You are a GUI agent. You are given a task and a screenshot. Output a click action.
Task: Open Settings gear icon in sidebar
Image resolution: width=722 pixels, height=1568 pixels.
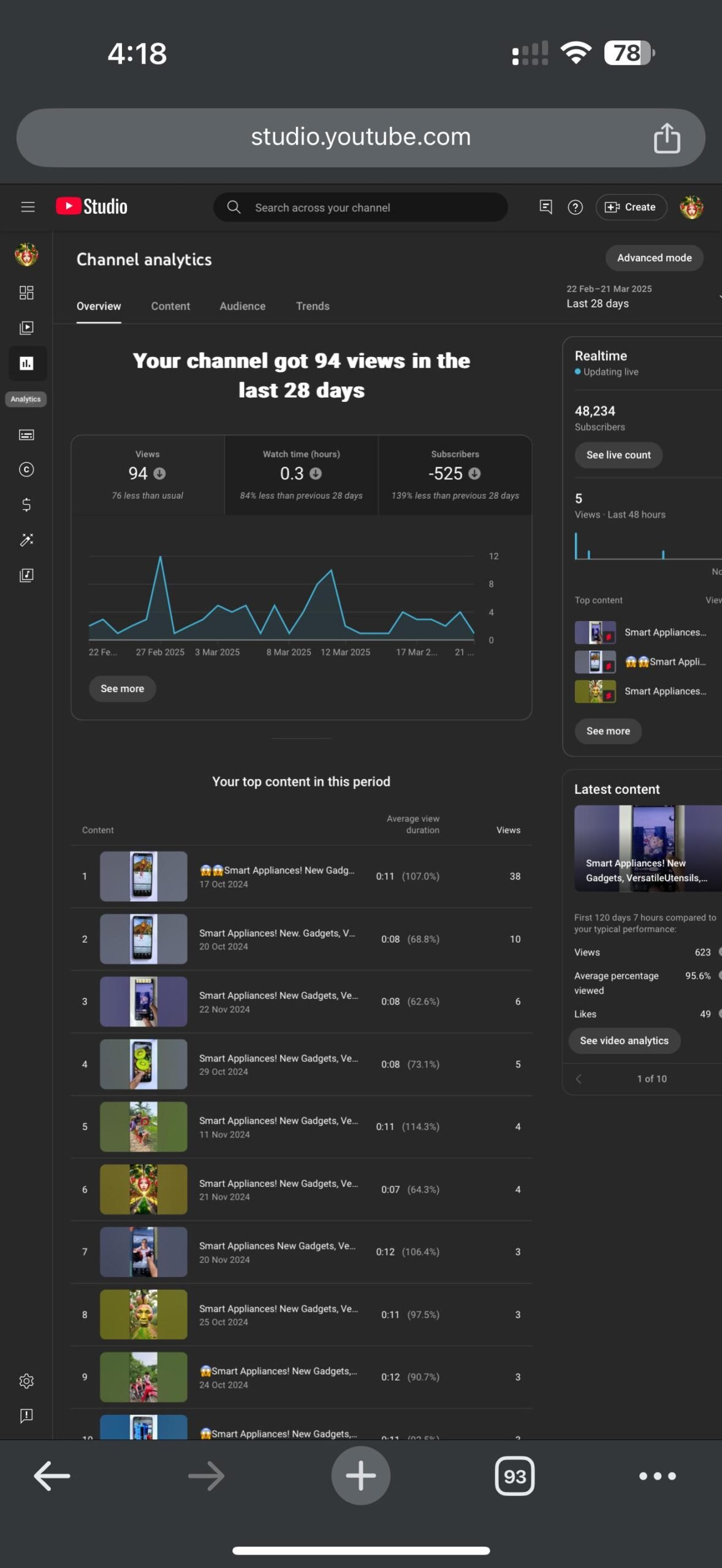tap(26, 1381)
